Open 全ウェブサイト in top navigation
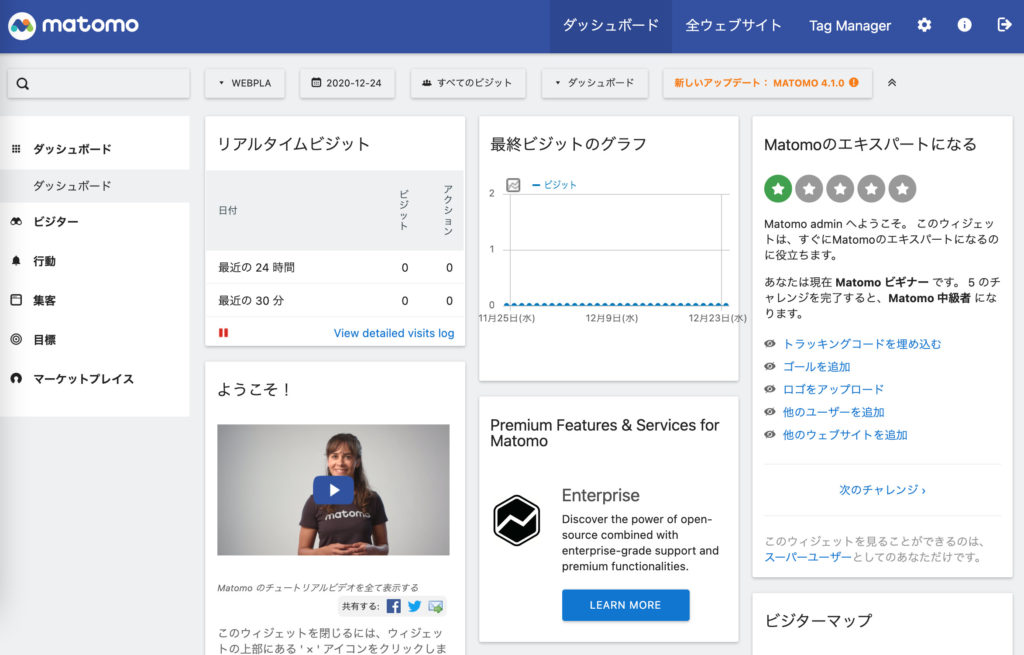 (x=733, y=25)
